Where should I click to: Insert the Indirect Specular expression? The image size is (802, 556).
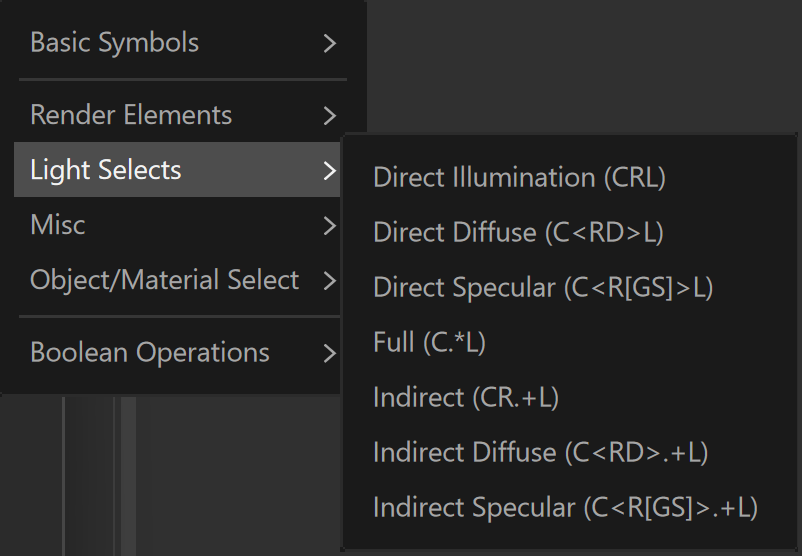point(570,507)
